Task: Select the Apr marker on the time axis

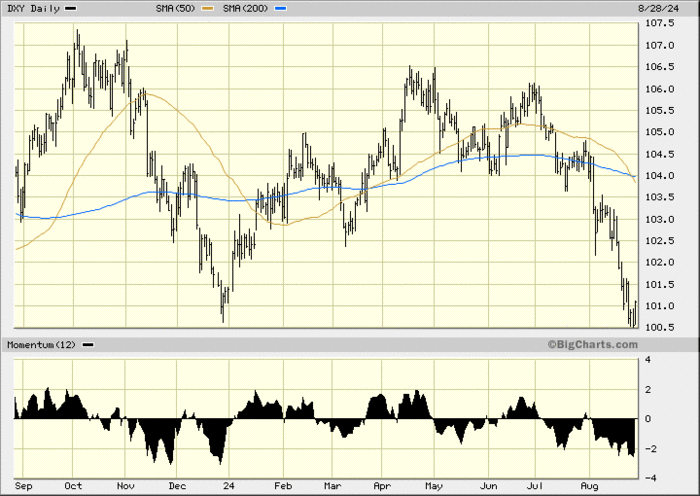Action: point(381,486)
